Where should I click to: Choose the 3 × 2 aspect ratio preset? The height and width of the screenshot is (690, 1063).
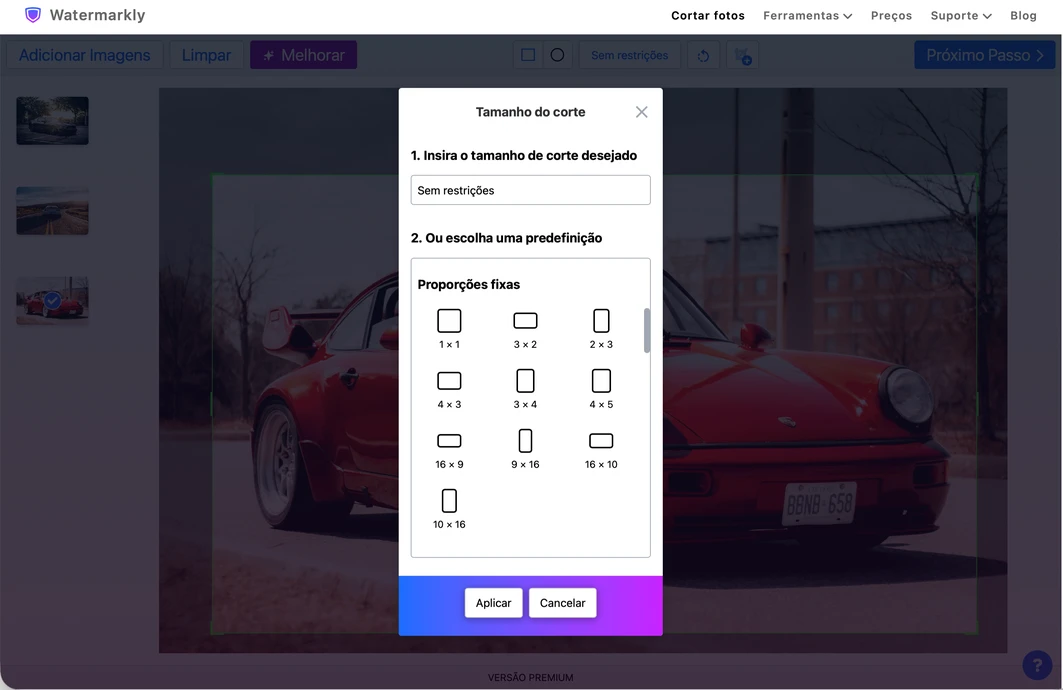pyautogui.click(x=525, y=329)
